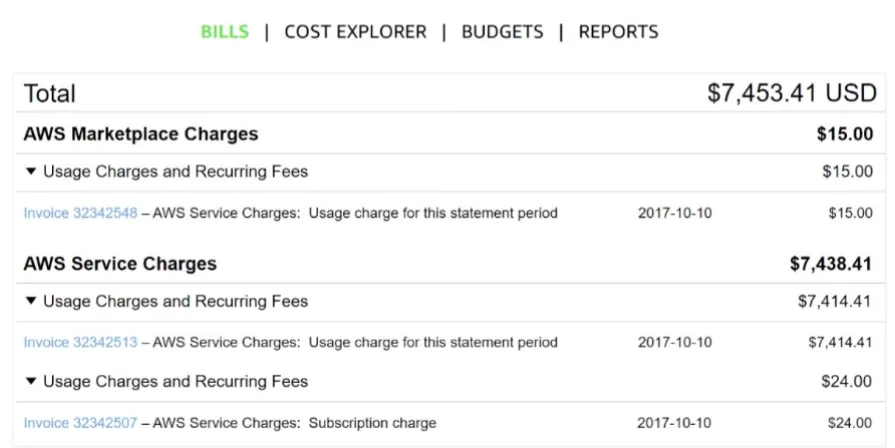Collapse the $7,414.41 Usage Charges triangle
Viewport: 895px width, 448px height.
[31, 301]
